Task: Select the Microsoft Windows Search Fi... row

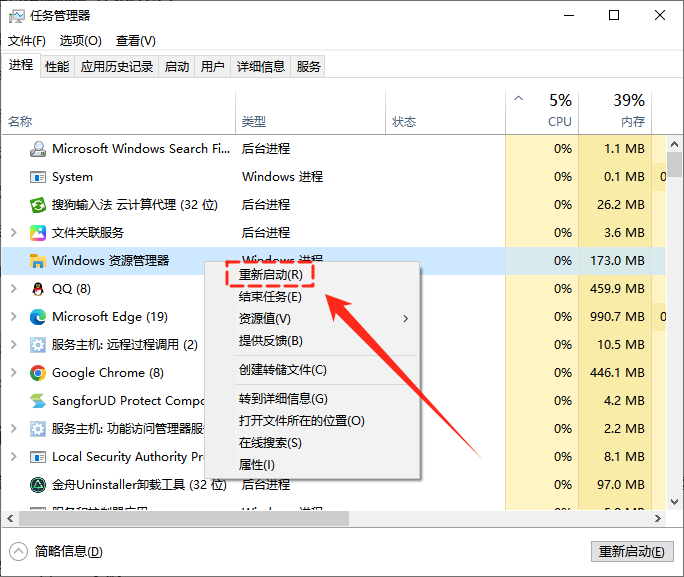Action: point(334,149)
